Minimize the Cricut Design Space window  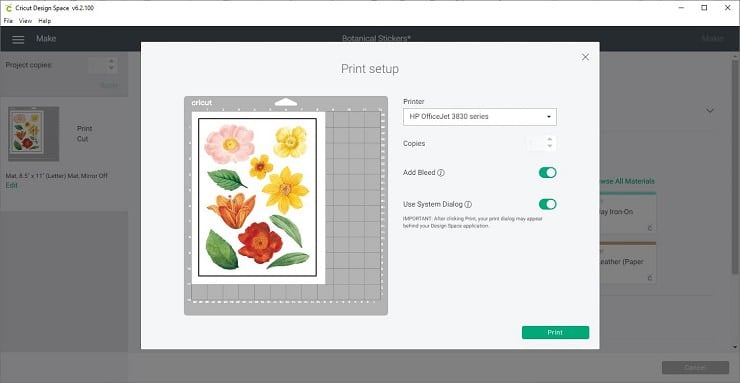coord(681,8)
